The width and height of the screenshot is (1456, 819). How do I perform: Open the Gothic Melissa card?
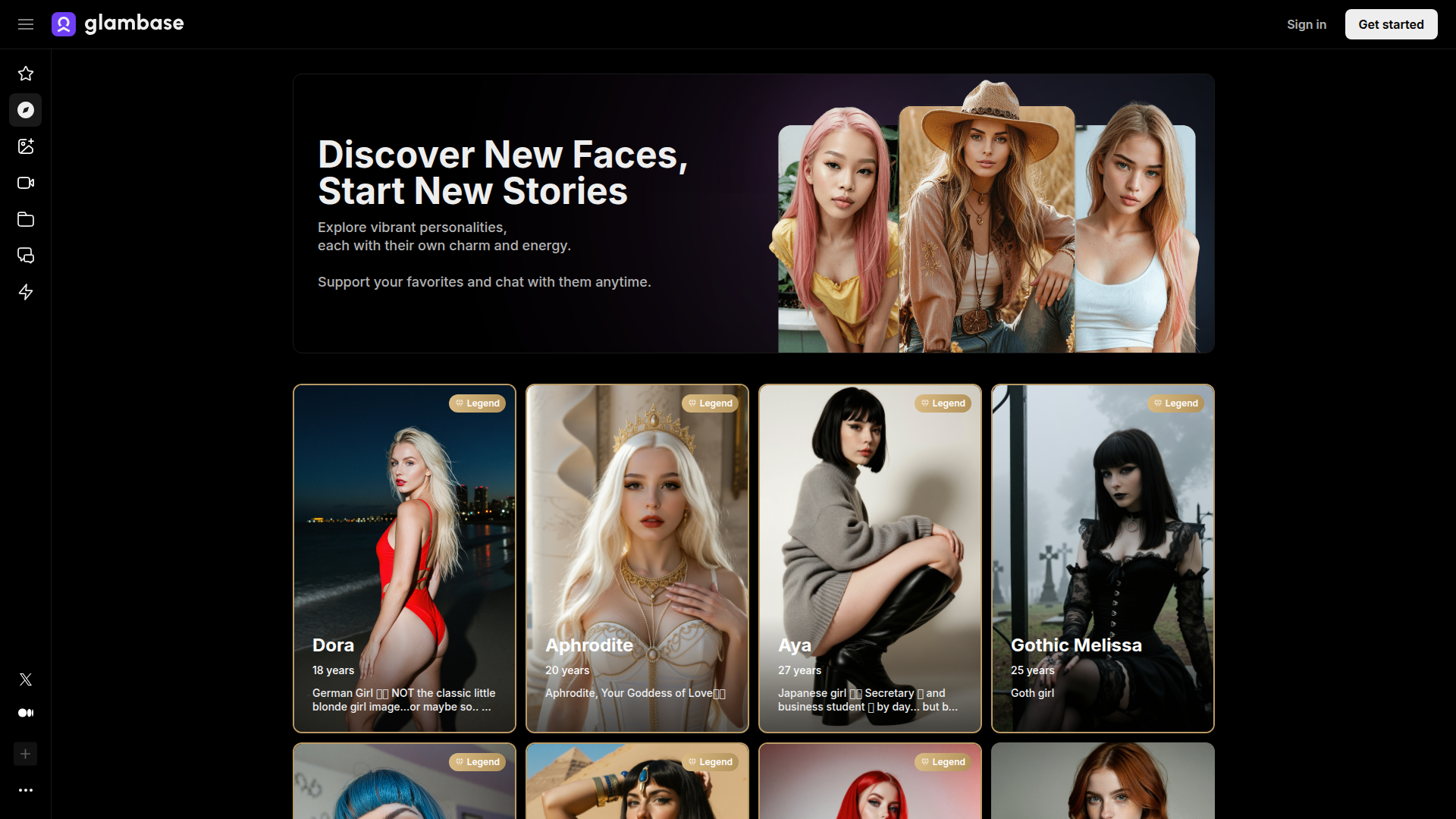coord(1103,558)
